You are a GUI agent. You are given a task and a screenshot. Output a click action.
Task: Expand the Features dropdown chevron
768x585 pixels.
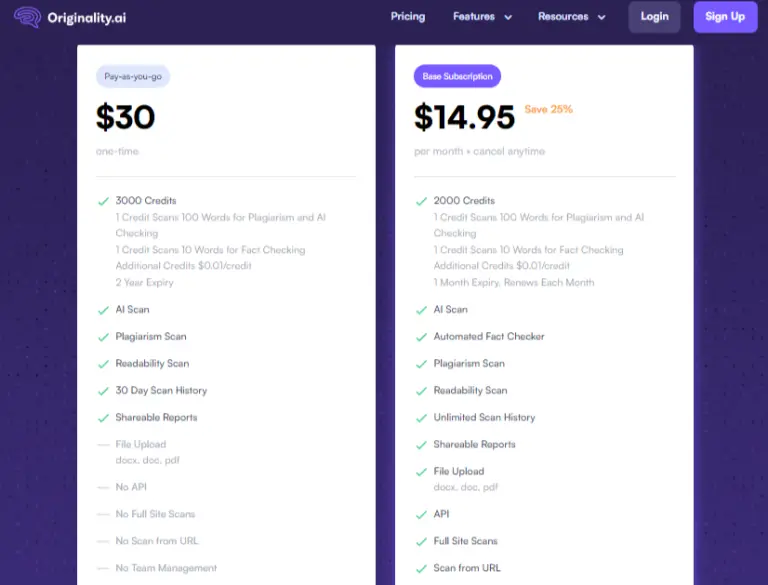click(x=508, y=17)
